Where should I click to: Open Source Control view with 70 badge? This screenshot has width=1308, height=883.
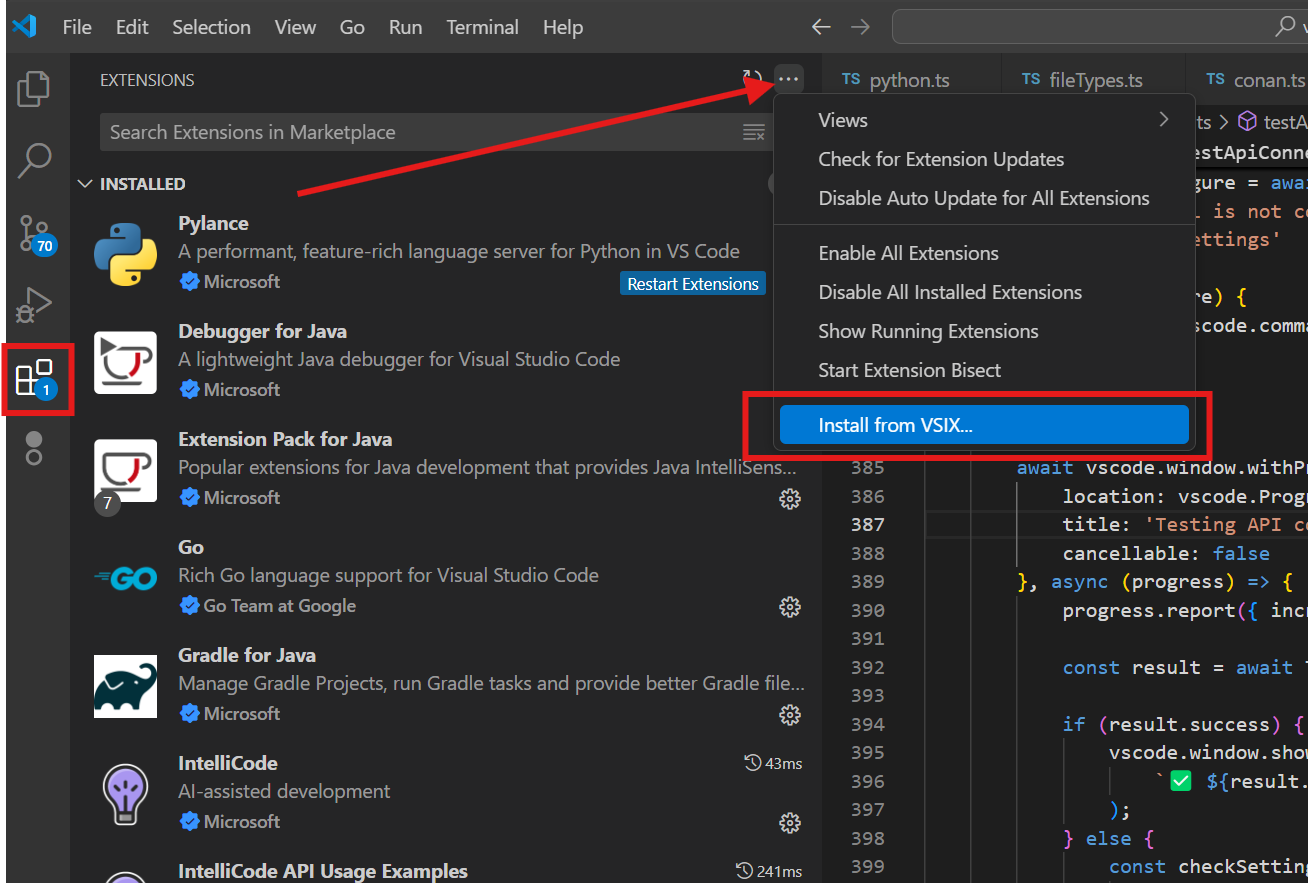[37, 233]
